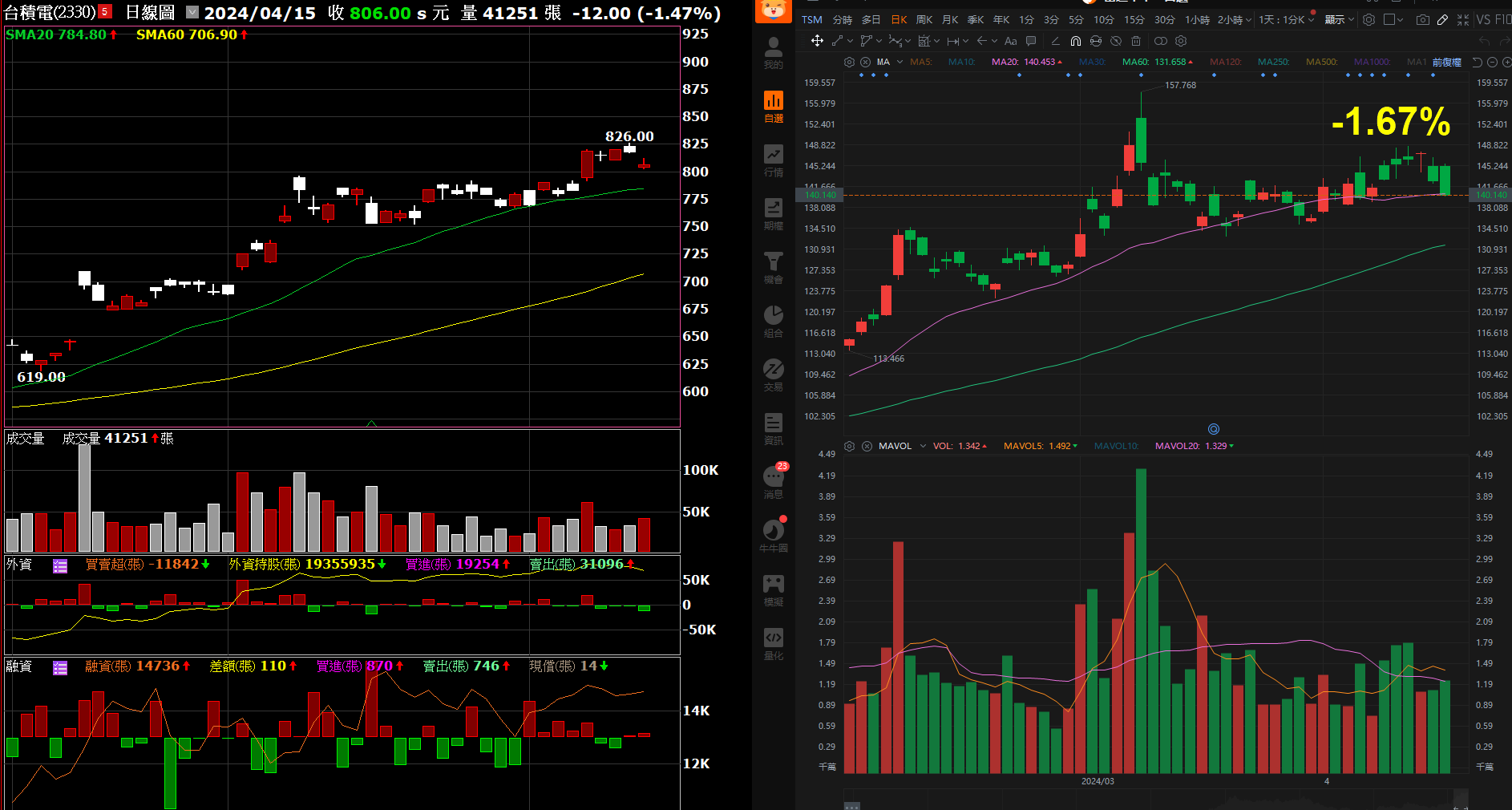
Task: Open the 行情 market sidebar icon
Action: [774, 160]
